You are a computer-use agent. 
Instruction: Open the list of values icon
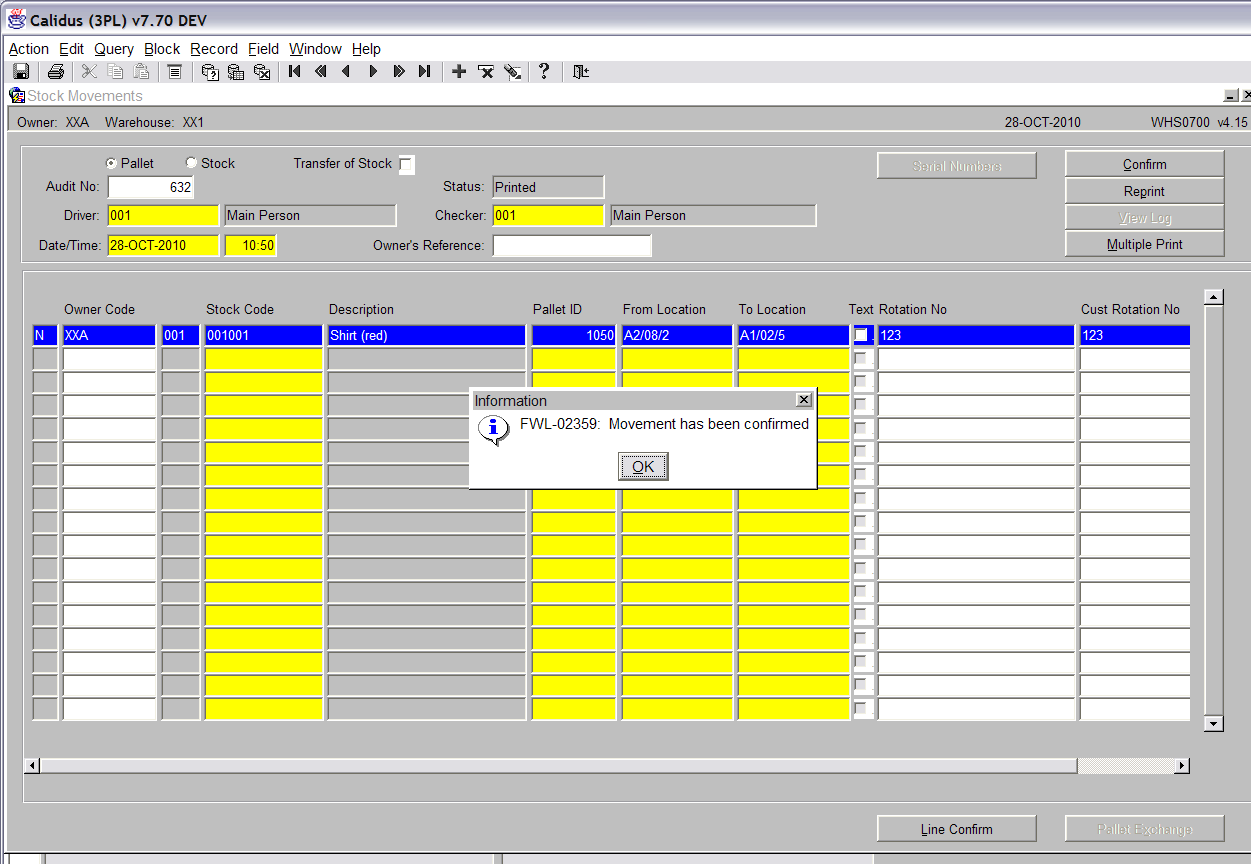tap(175, 71)
